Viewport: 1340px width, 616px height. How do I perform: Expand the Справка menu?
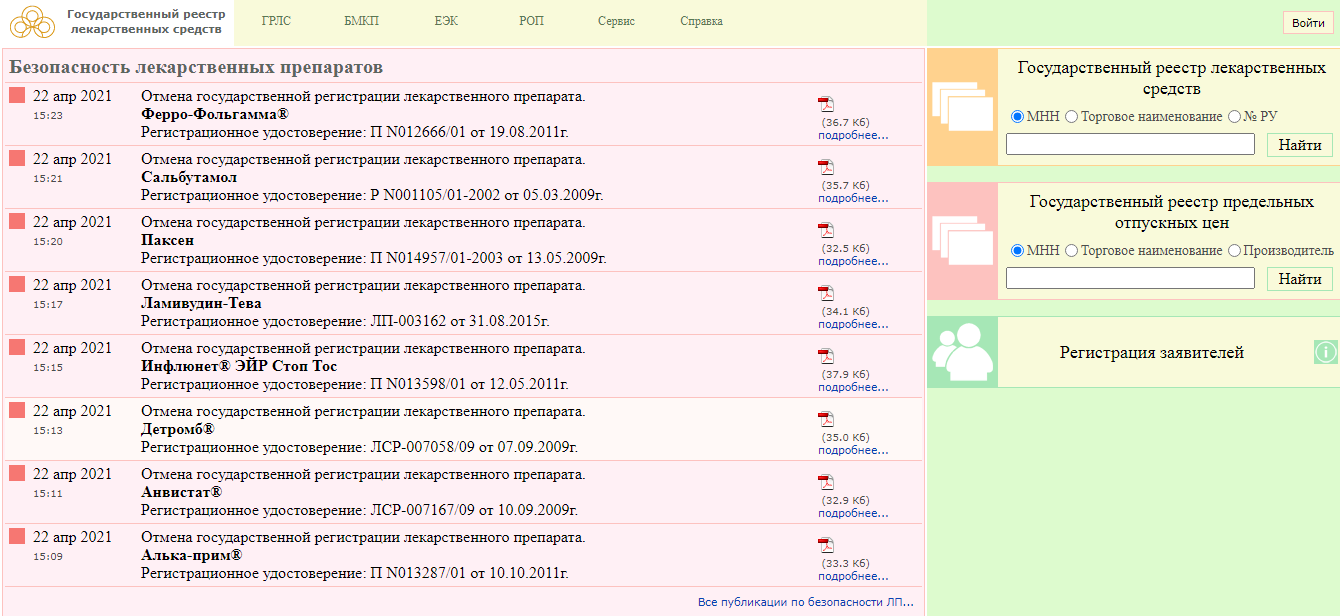tap(701, 22)
